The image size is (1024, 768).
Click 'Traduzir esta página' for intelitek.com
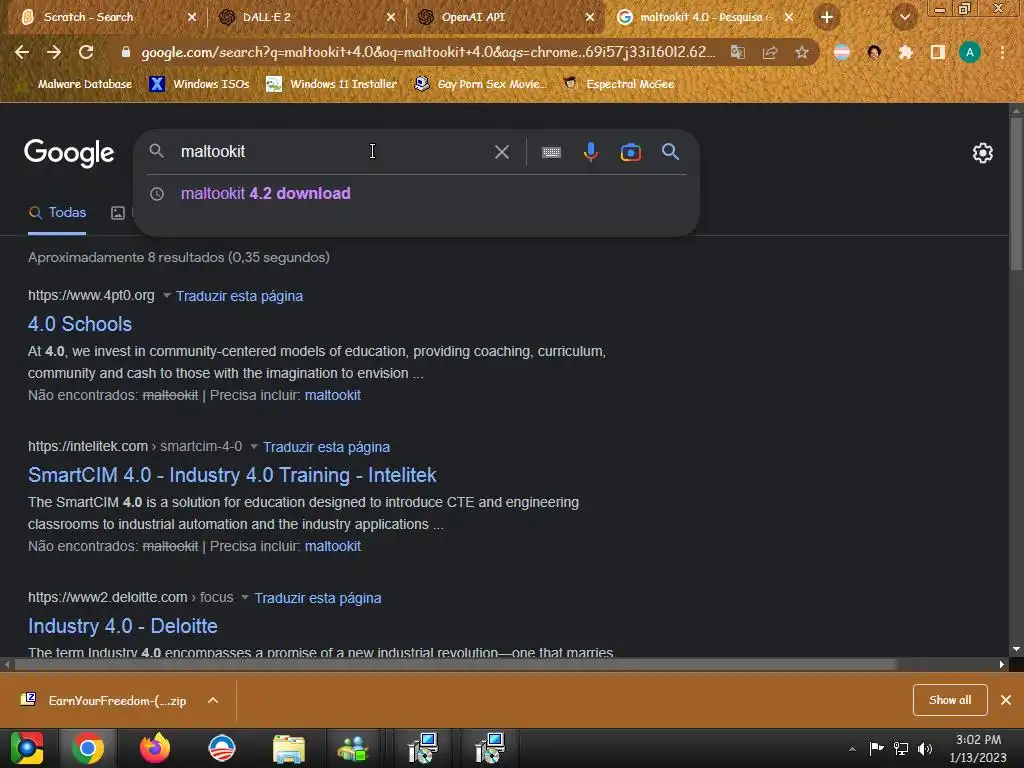pos(326,447)
